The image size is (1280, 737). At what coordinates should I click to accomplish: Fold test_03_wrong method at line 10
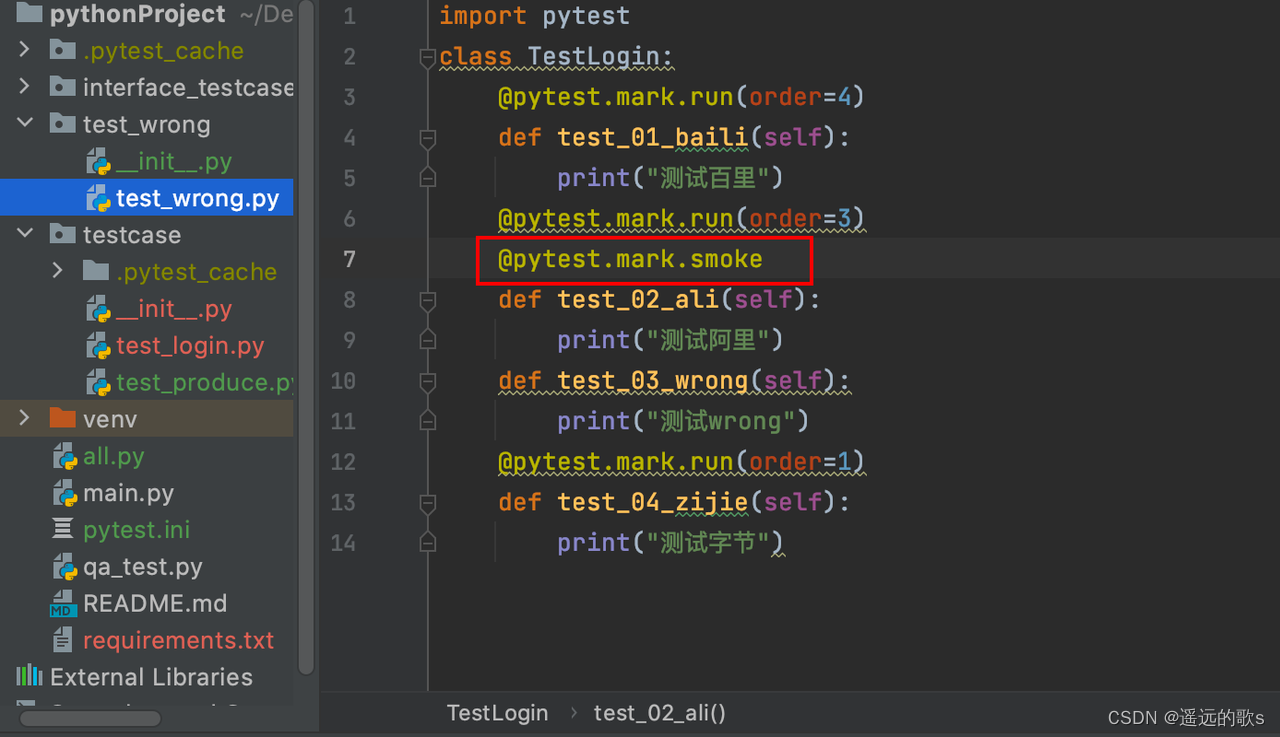click(428, 381)
